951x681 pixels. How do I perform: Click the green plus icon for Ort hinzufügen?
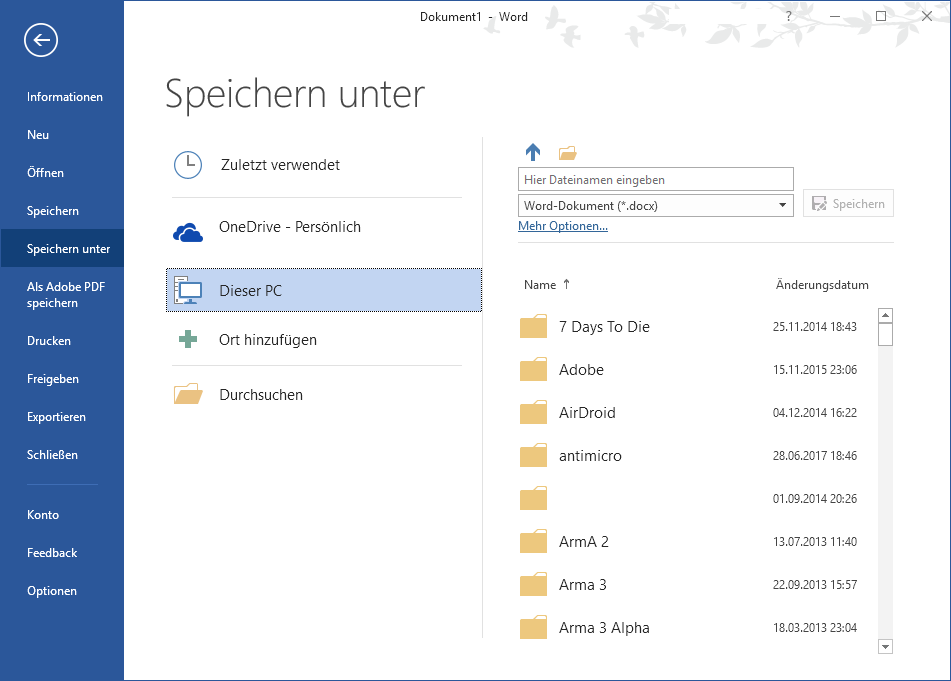pyautogui.click(x=188, y=339)
